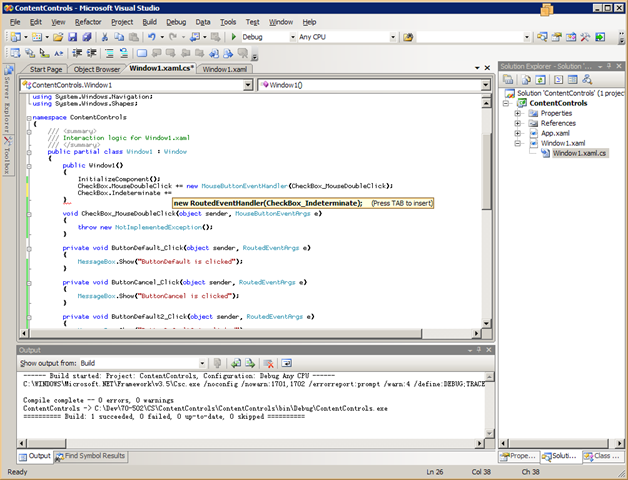Collapse the Window1.xaml node
628x480 pixels.
click(517, 143)
